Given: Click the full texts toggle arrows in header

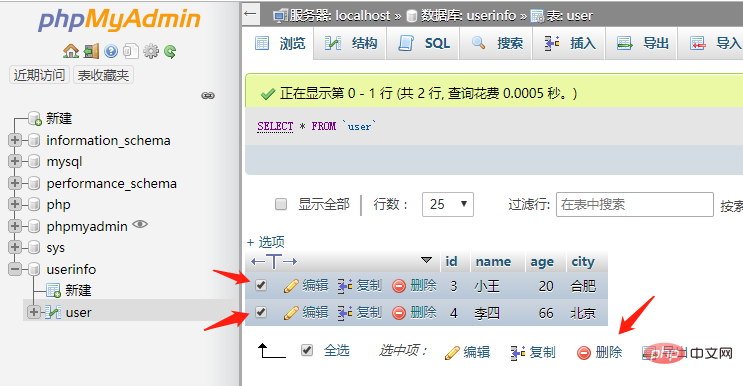Looking at the screenshot, I should 274,261.
